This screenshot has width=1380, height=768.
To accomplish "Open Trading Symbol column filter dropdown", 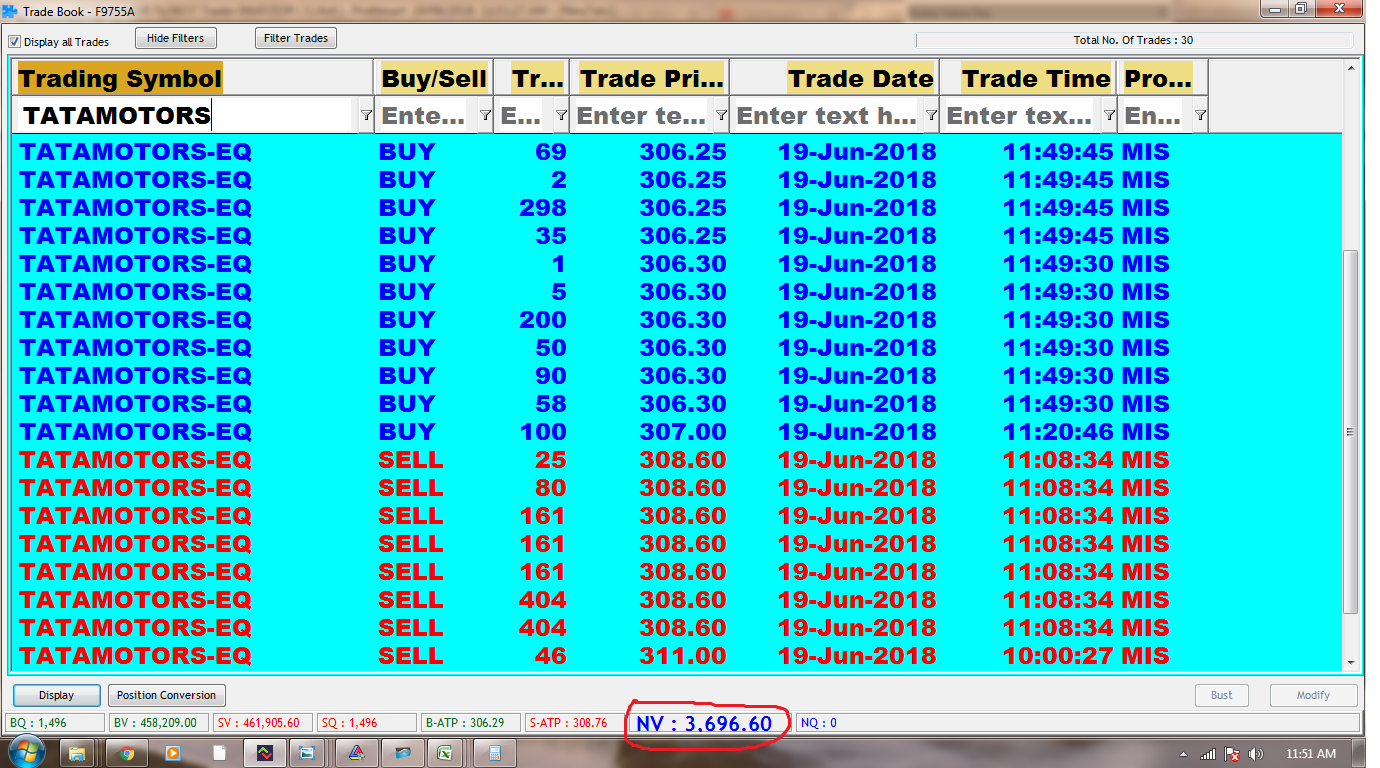I will point(366,116).
